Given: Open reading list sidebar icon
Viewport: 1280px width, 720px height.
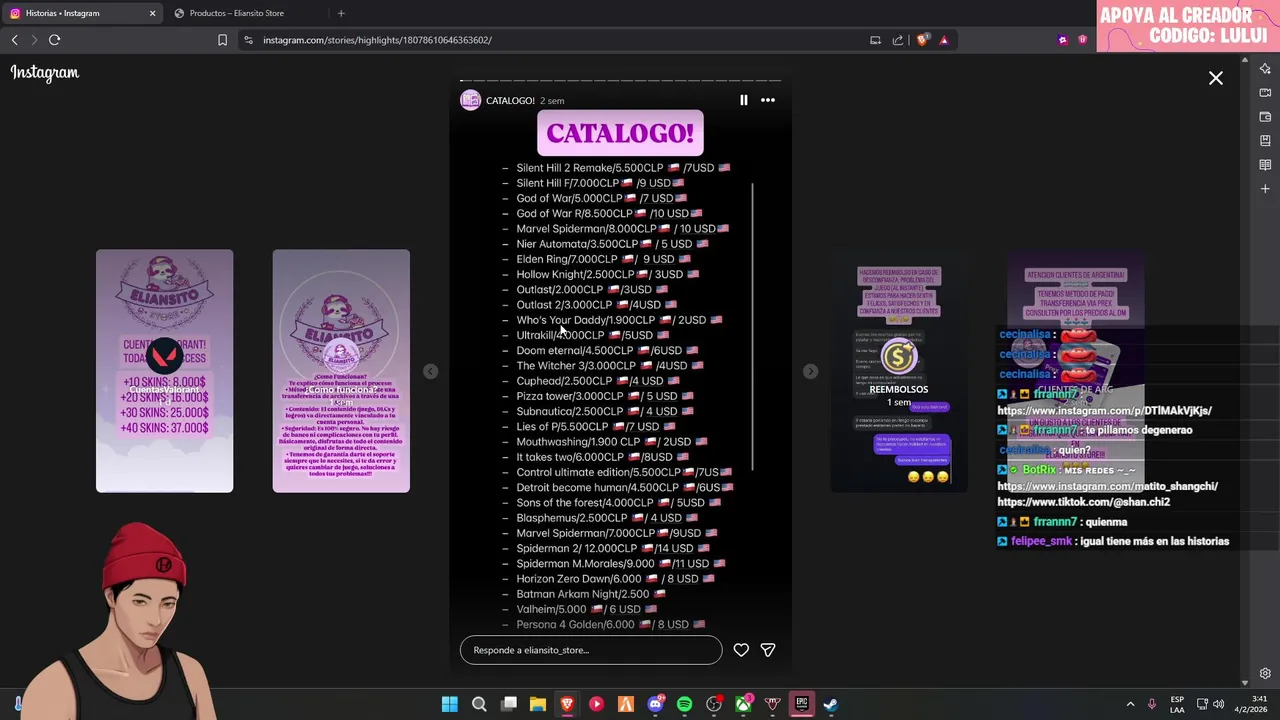Looking at the screenshot, I should pos(1265,165).
